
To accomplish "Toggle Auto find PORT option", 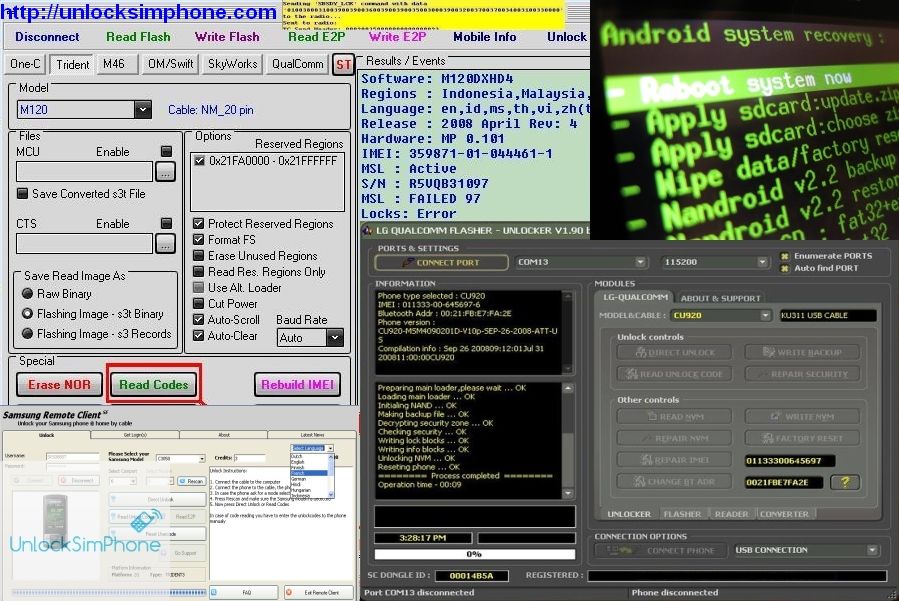I will pos(784,268).
